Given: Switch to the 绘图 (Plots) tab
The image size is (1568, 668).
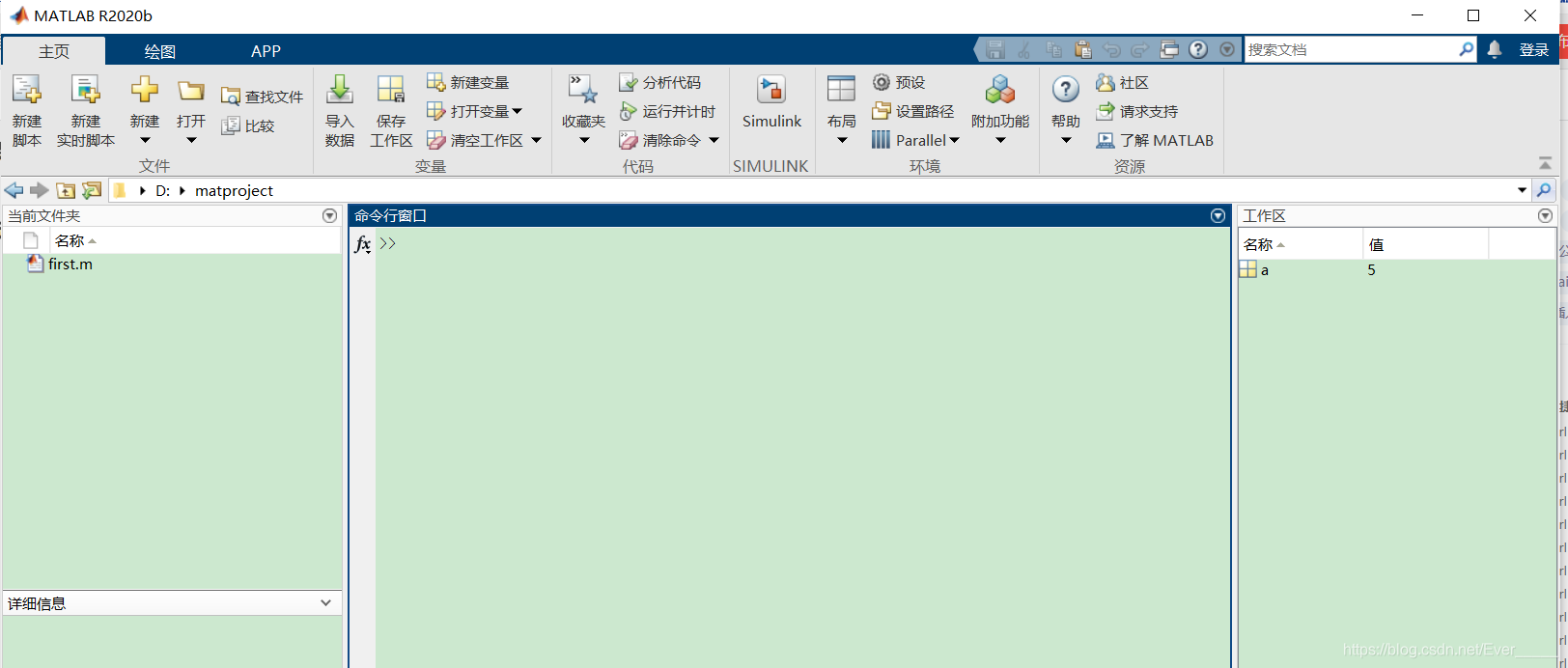Looking at the screenshot, I should [x=160, y=51].
